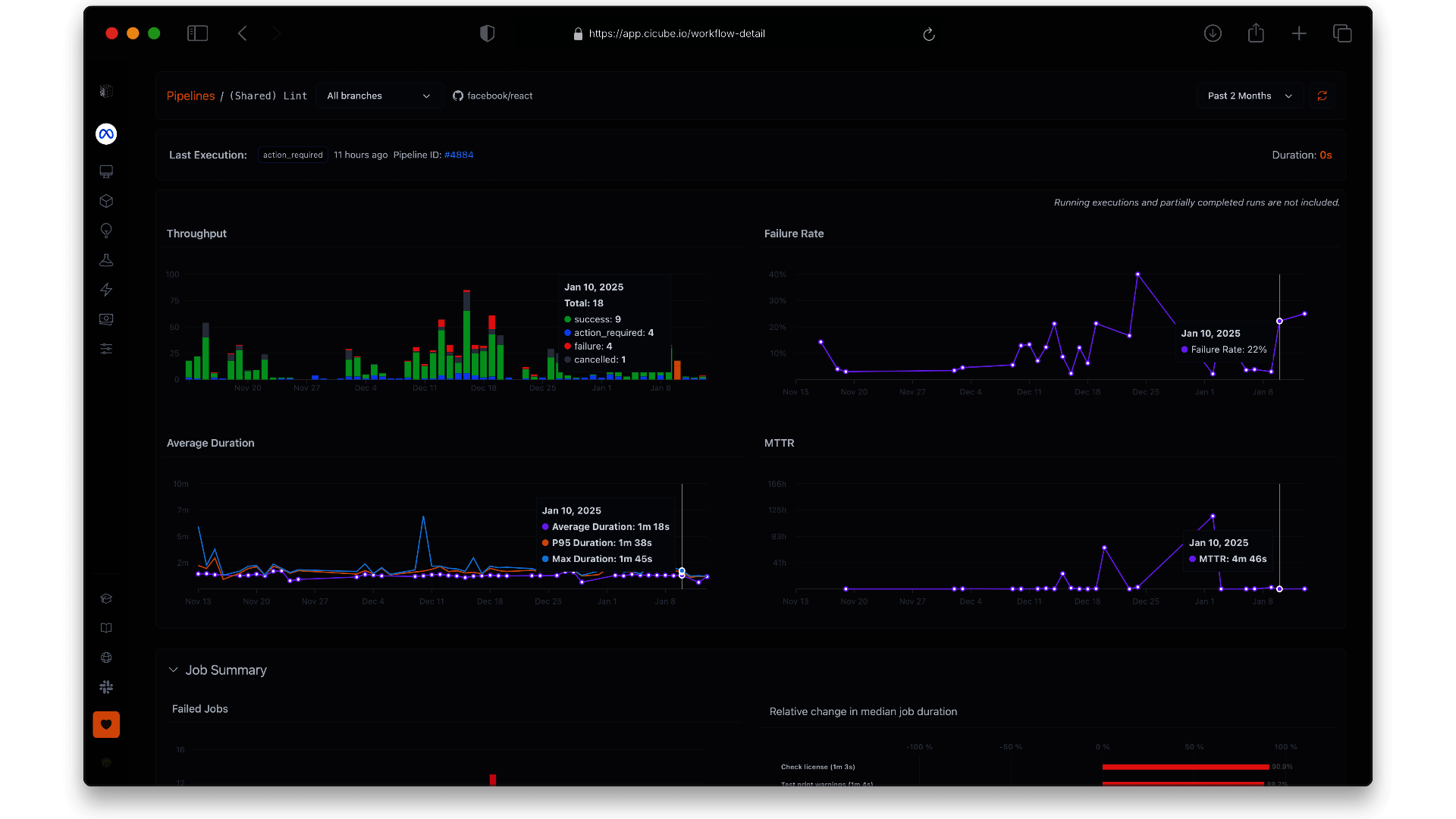Click the flask experiments sidebar icon
The width and height of the screenshot is (1456, 819).
click(x=106, y=260)
